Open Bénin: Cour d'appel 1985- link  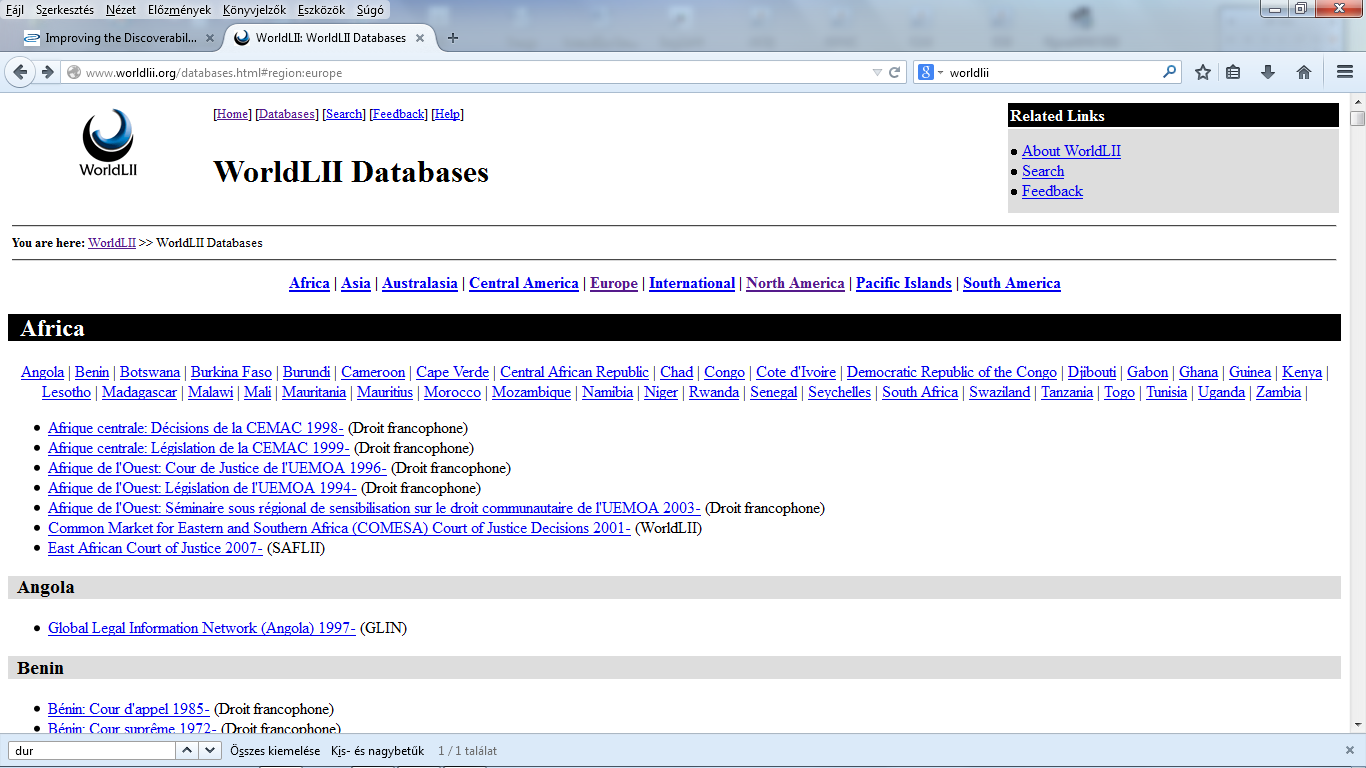(129, 709)
